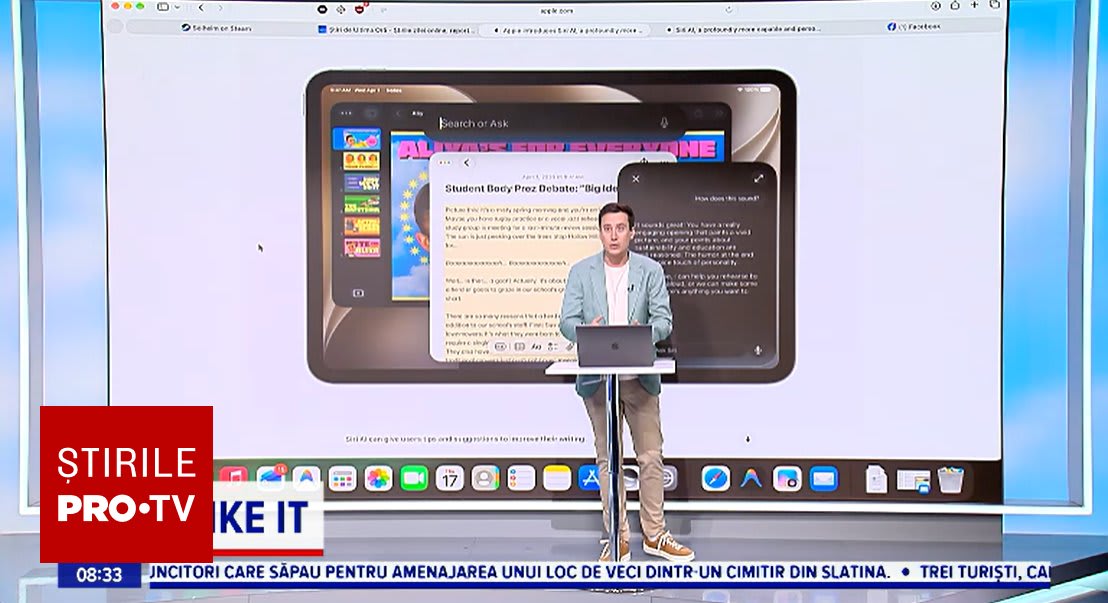Tap the microphone at bottom of Siri panel
This screenshot has height=603, width=1108.
click(758, 351)
